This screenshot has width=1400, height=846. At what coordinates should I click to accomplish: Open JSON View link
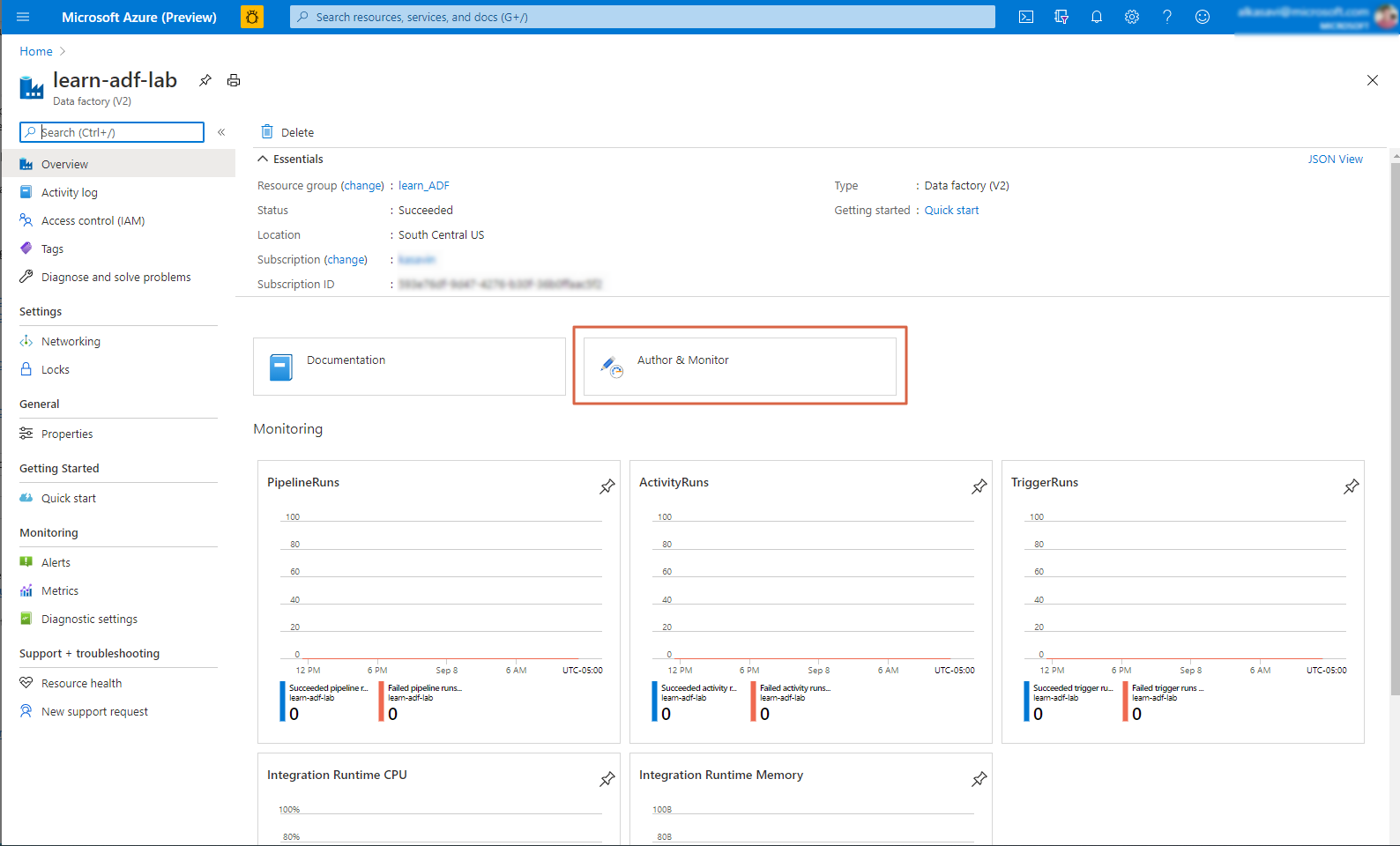point(1335,159)
